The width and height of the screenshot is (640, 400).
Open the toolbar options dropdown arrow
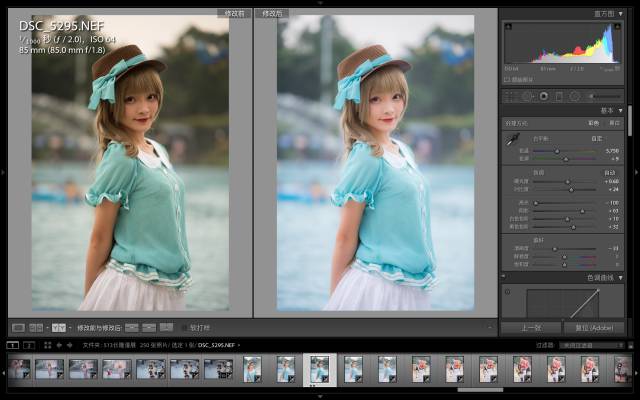pyautogui.click(x=489, y=327)
